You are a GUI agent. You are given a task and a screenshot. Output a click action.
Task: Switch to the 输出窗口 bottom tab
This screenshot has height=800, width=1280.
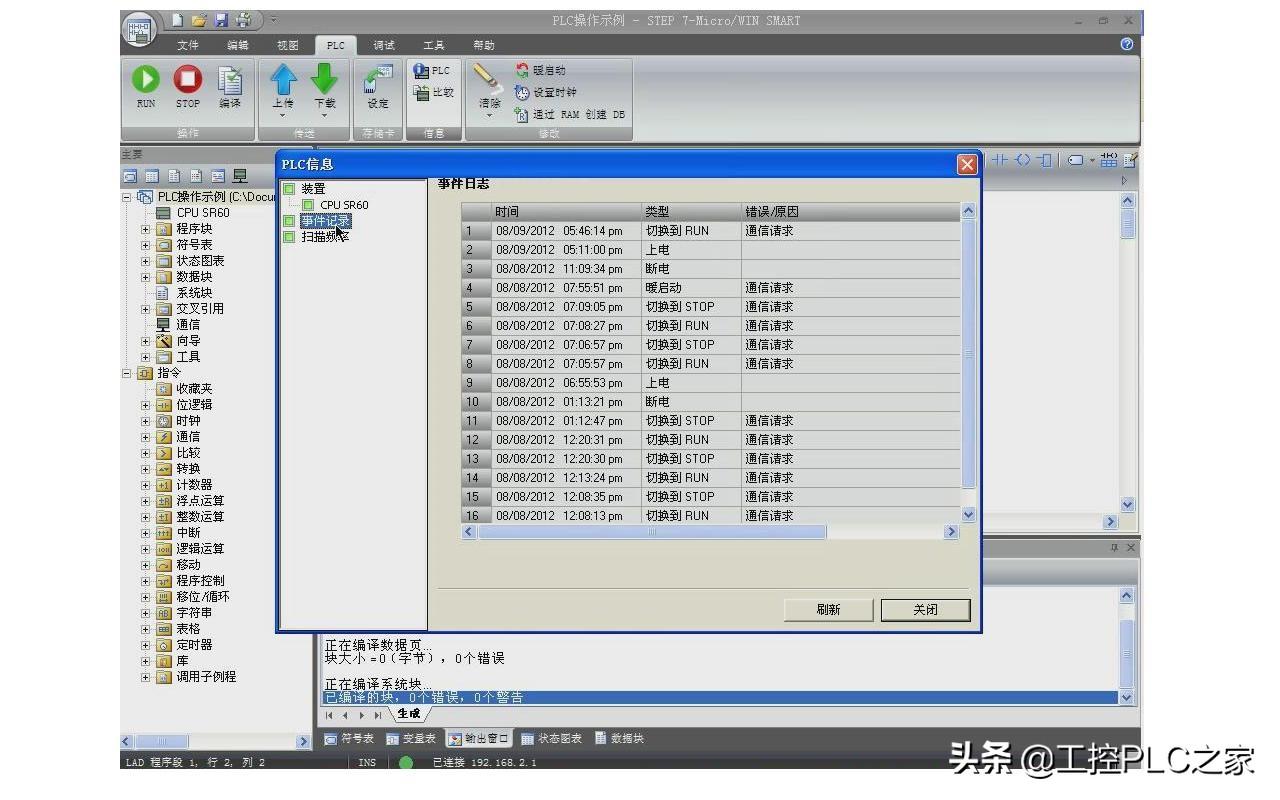pyautogui.click(x=478, y=739)
